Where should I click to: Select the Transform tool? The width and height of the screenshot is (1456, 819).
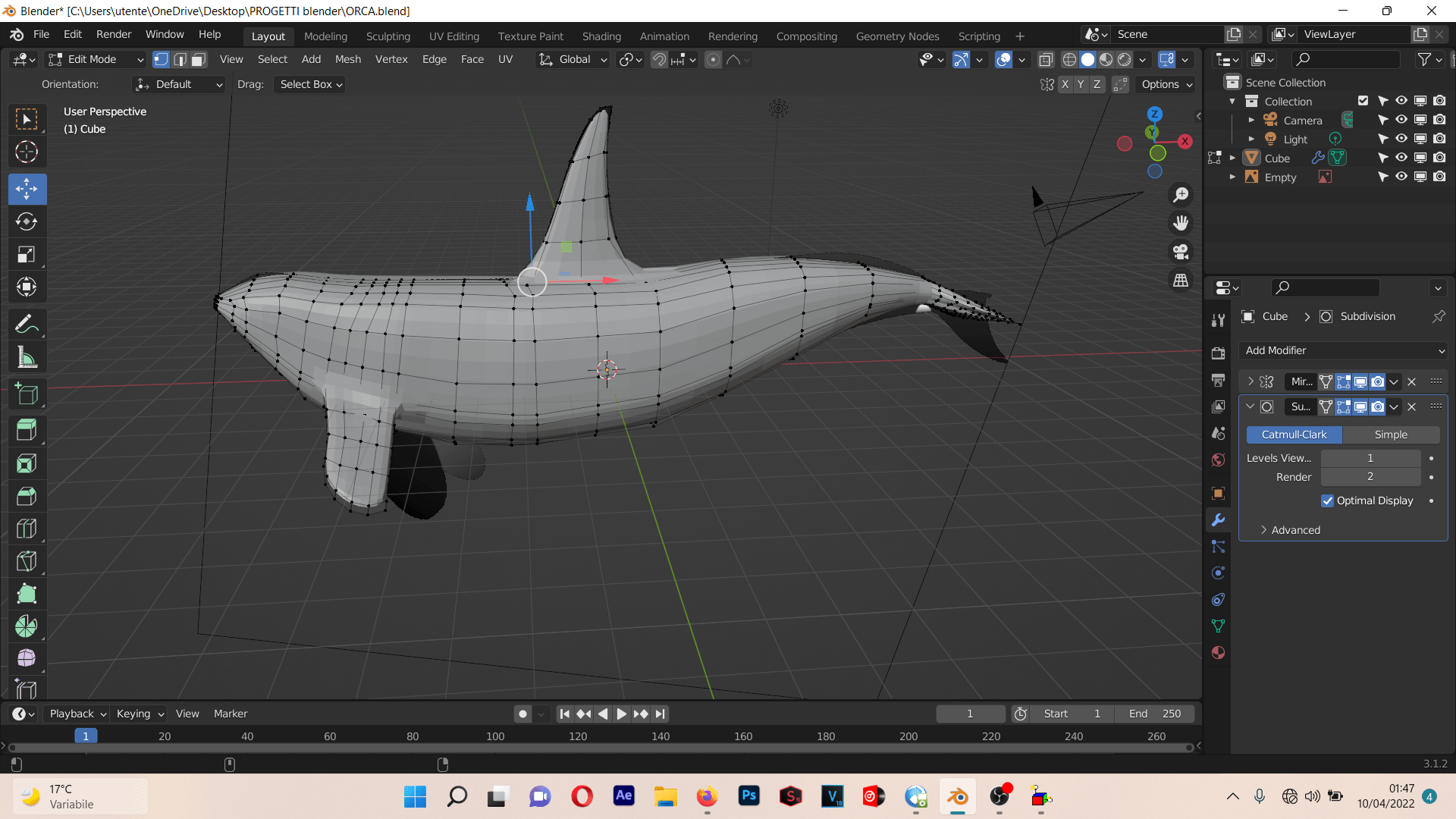(27, 287)
